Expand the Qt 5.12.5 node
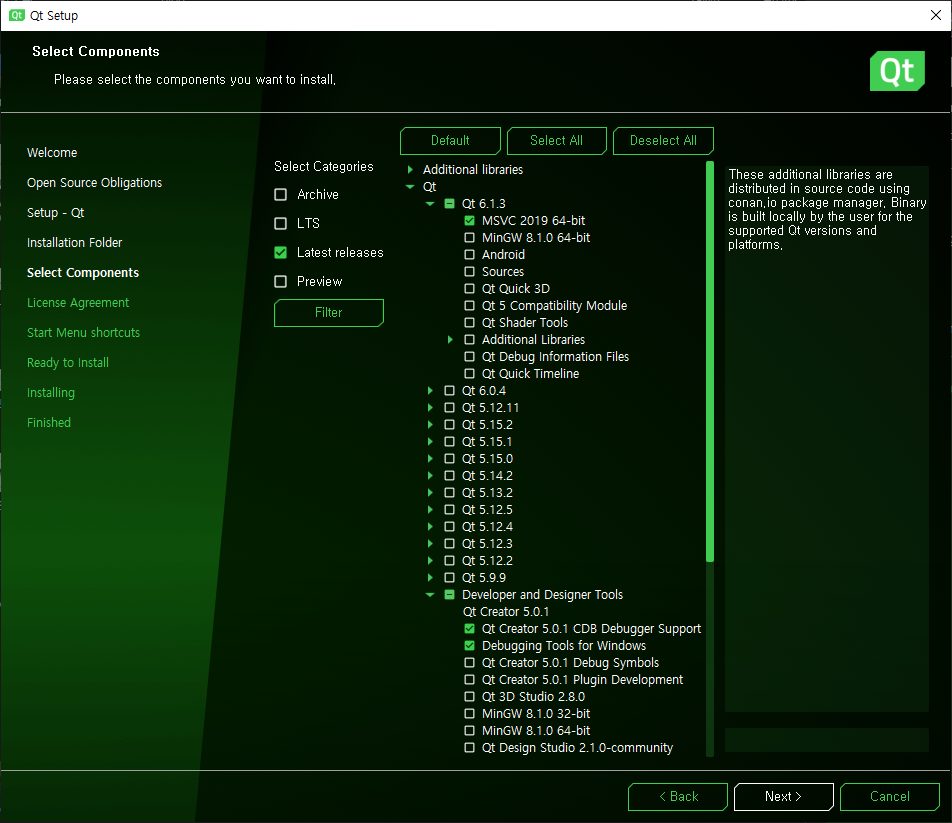 tap(430, 509)
